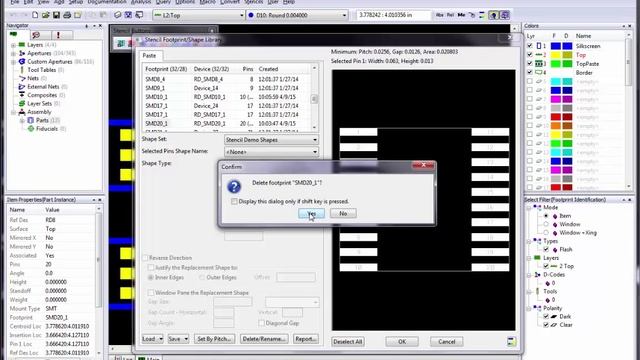This screenshot has height=360, width=640.
Task: Collapse the Assembly node in Navigator
Action: 13,112
